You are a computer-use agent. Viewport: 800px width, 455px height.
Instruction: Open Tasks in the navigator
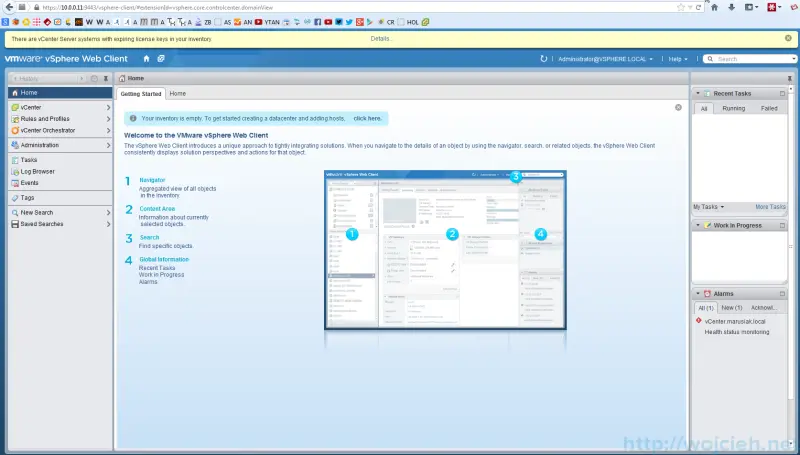coord(60,160)
